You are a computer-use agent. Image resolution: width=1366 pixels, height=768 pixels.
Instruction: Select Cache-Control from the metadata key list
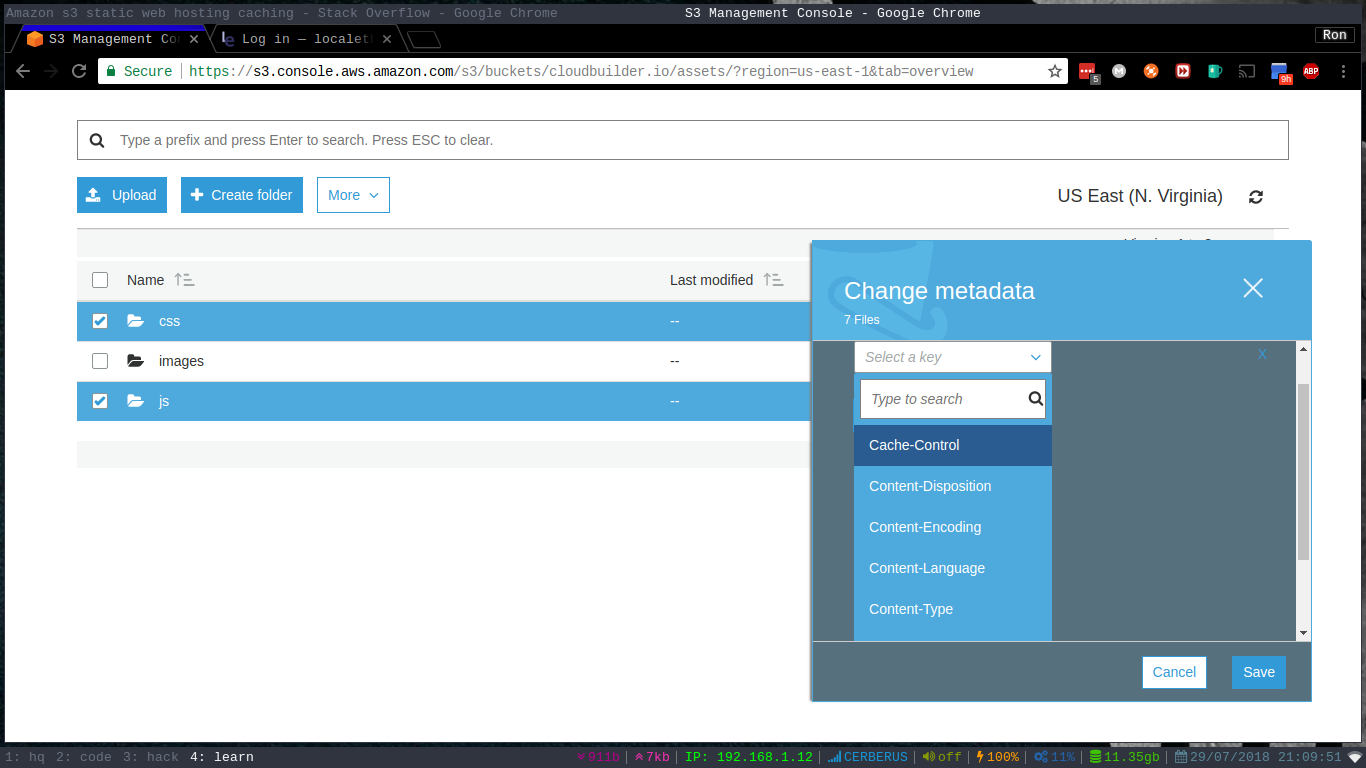pos(913,445)
